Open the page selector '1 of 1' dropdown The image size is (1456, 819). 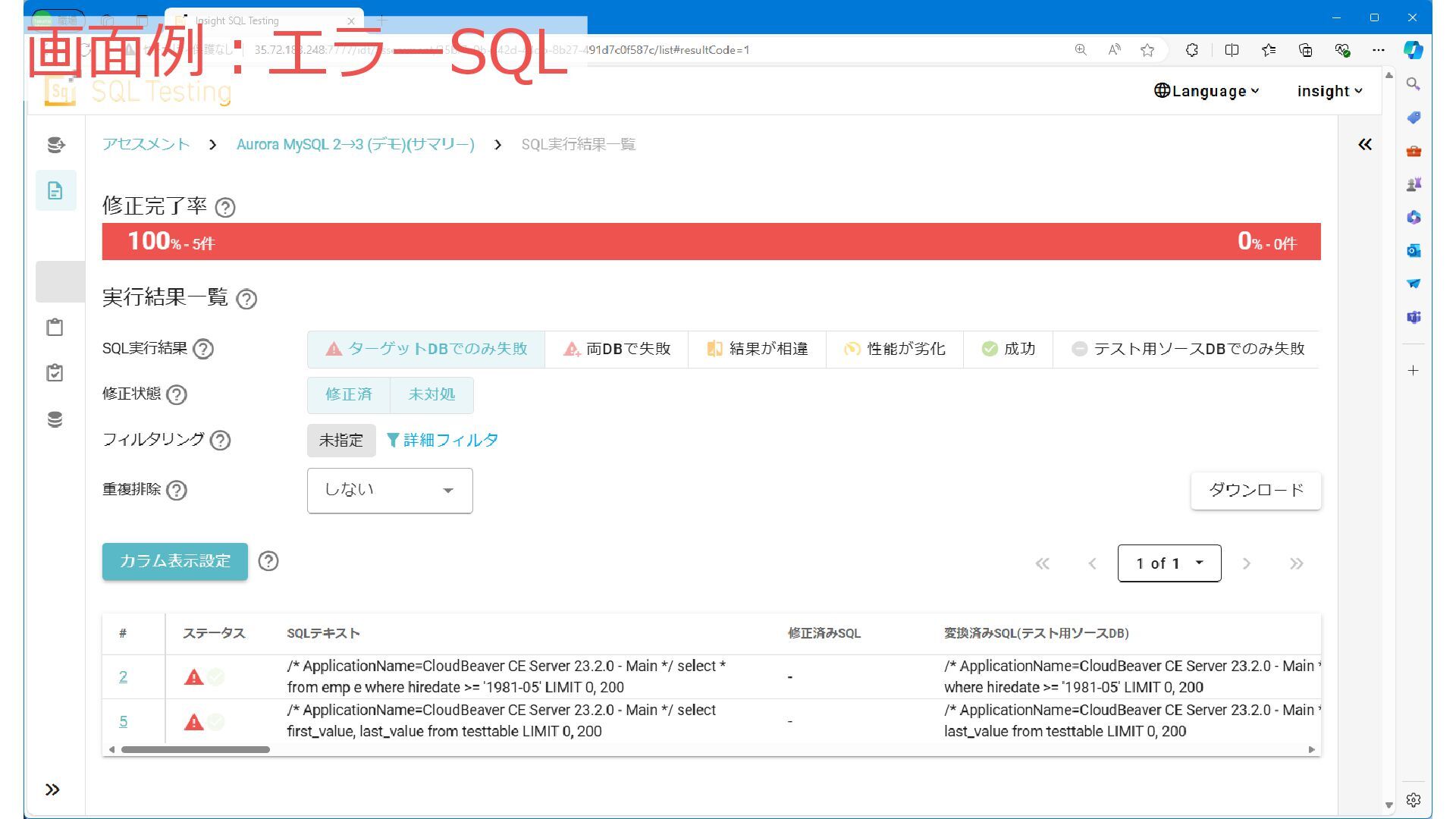click(1169, 563)
